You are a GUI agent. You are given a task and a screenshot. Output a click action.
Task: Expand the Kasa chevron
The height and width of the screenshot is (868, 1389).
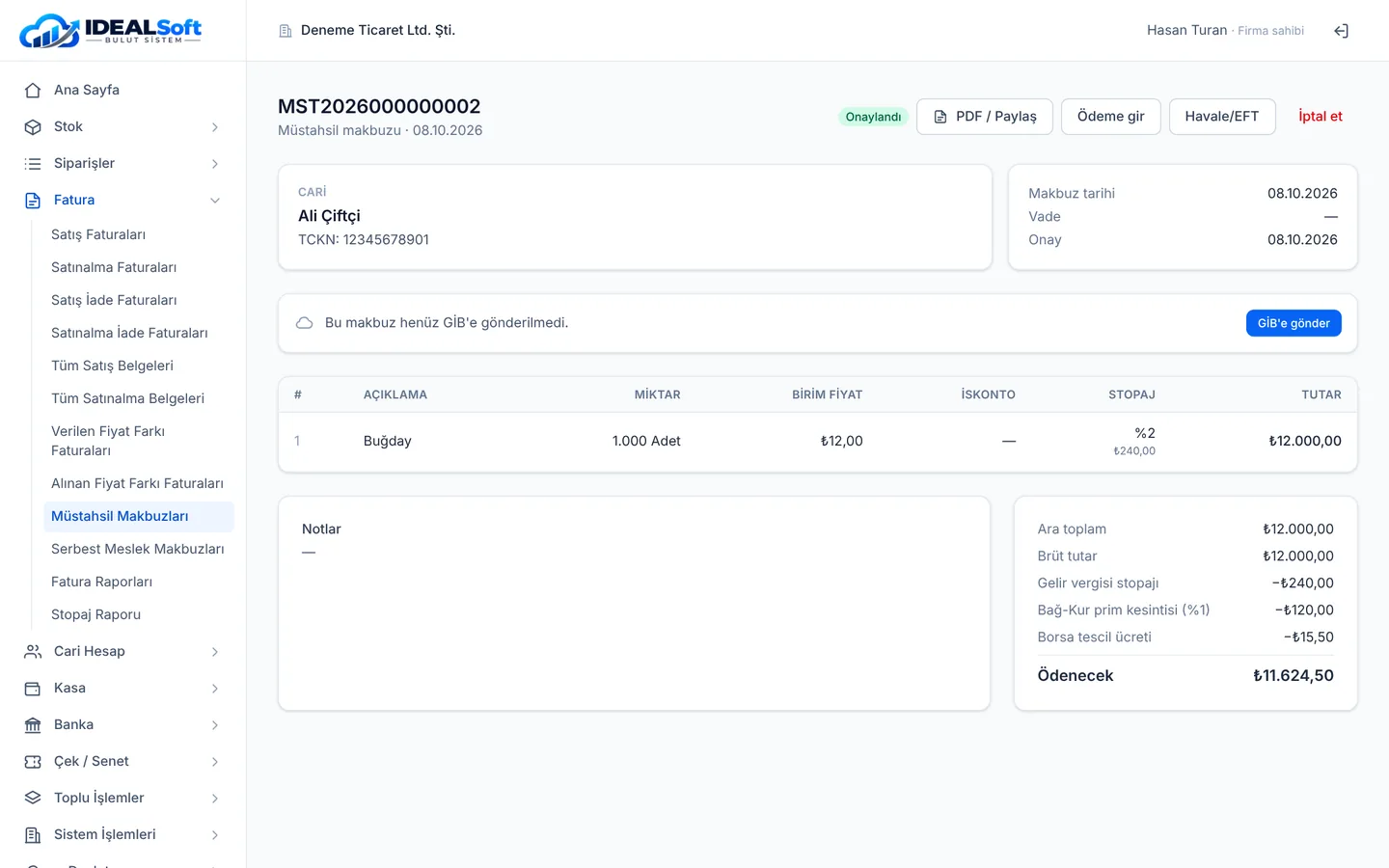click(215, 688)
